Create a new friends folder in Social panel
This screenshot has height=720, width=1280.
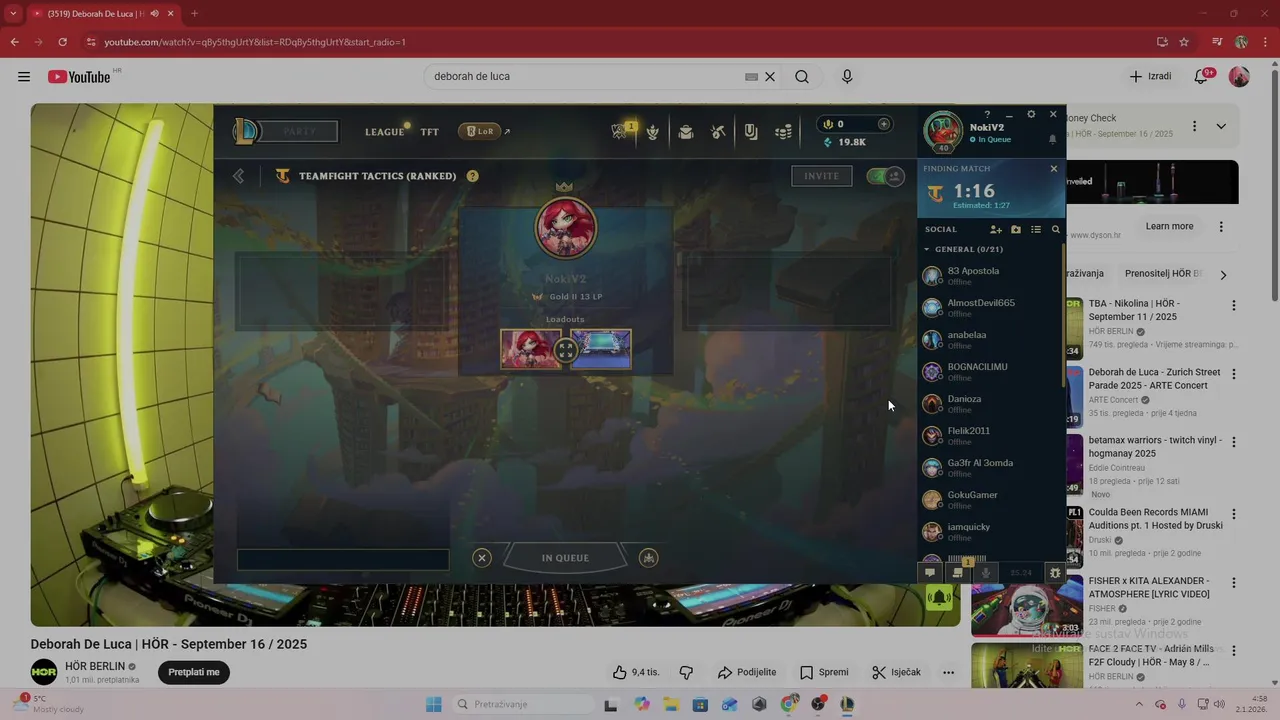[x=1016, y=229]
